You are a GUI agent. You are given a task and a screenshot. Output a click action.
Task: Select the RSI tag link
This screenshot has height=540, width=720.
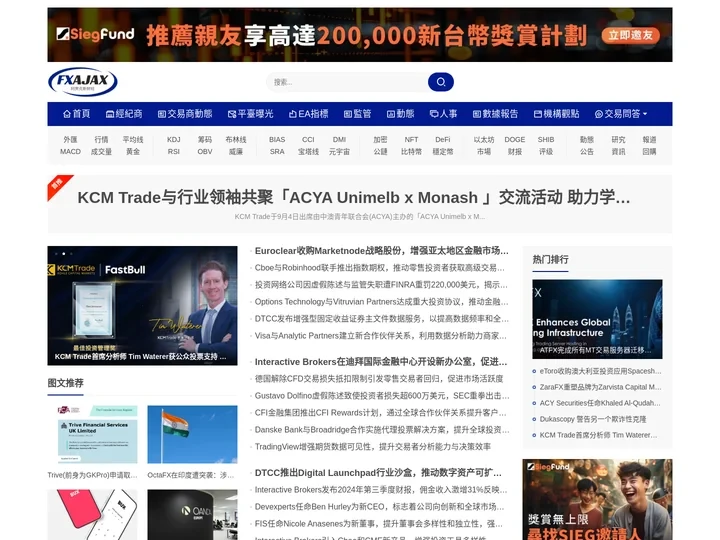174,152
